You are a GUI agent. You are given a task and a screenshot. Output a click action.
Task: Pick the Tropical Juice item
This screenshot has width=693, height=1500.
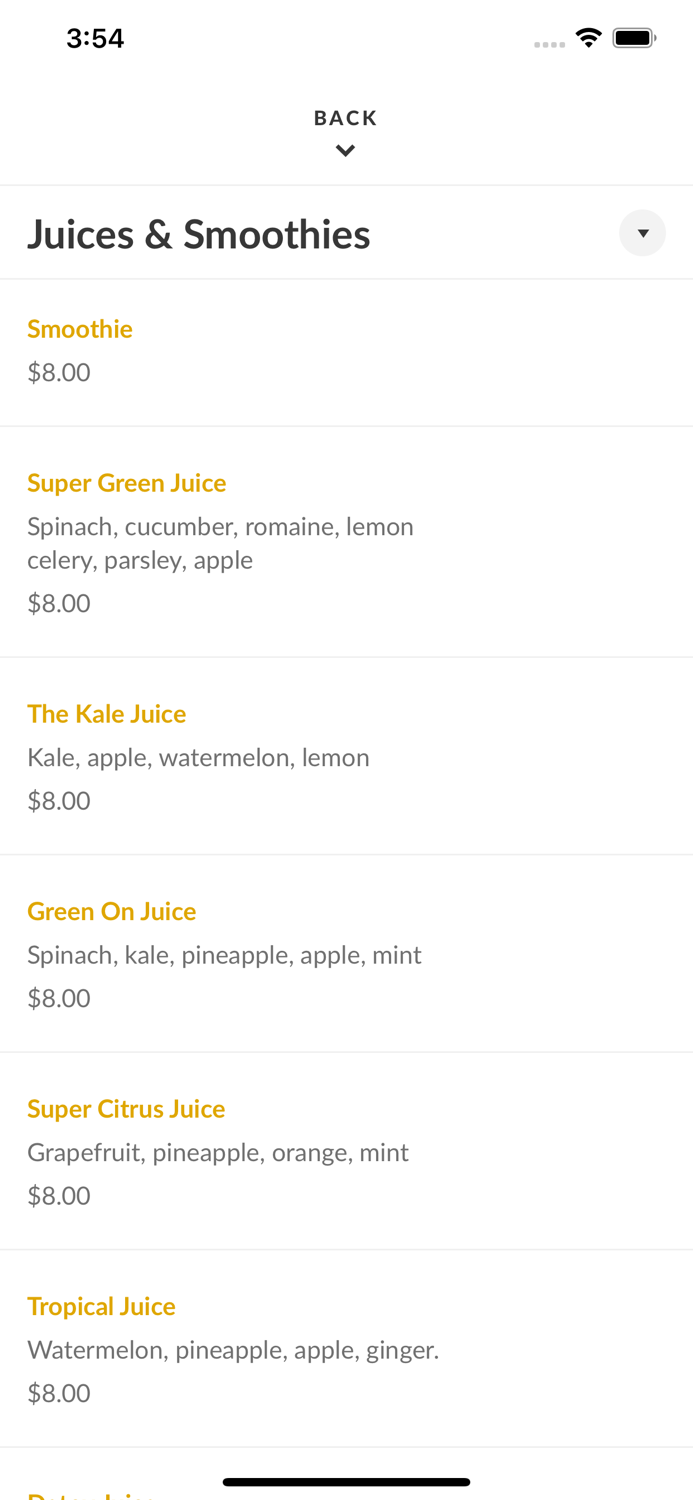[101, 1306]
